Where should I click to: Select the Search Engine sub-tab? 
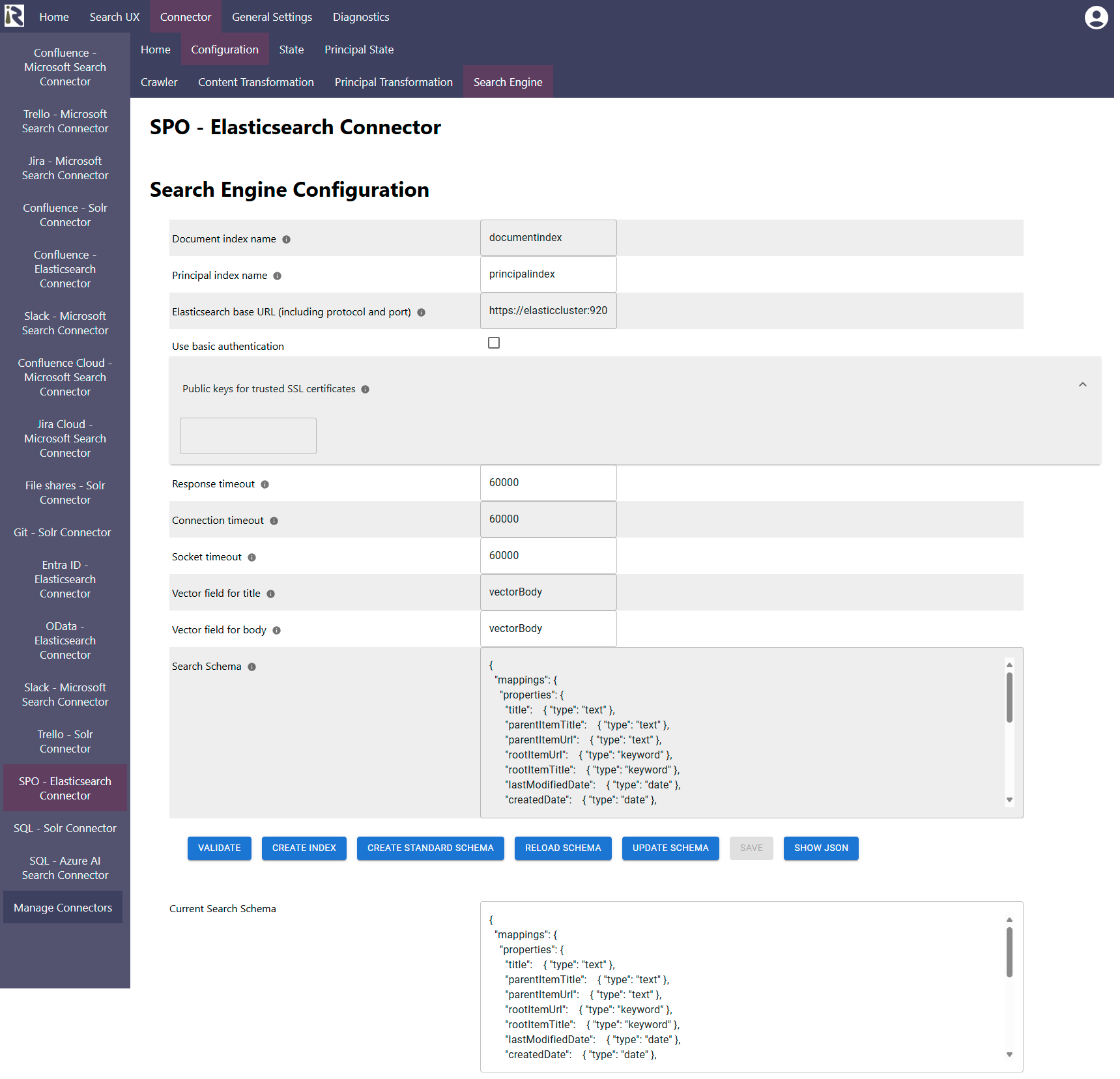coord(508,82)
